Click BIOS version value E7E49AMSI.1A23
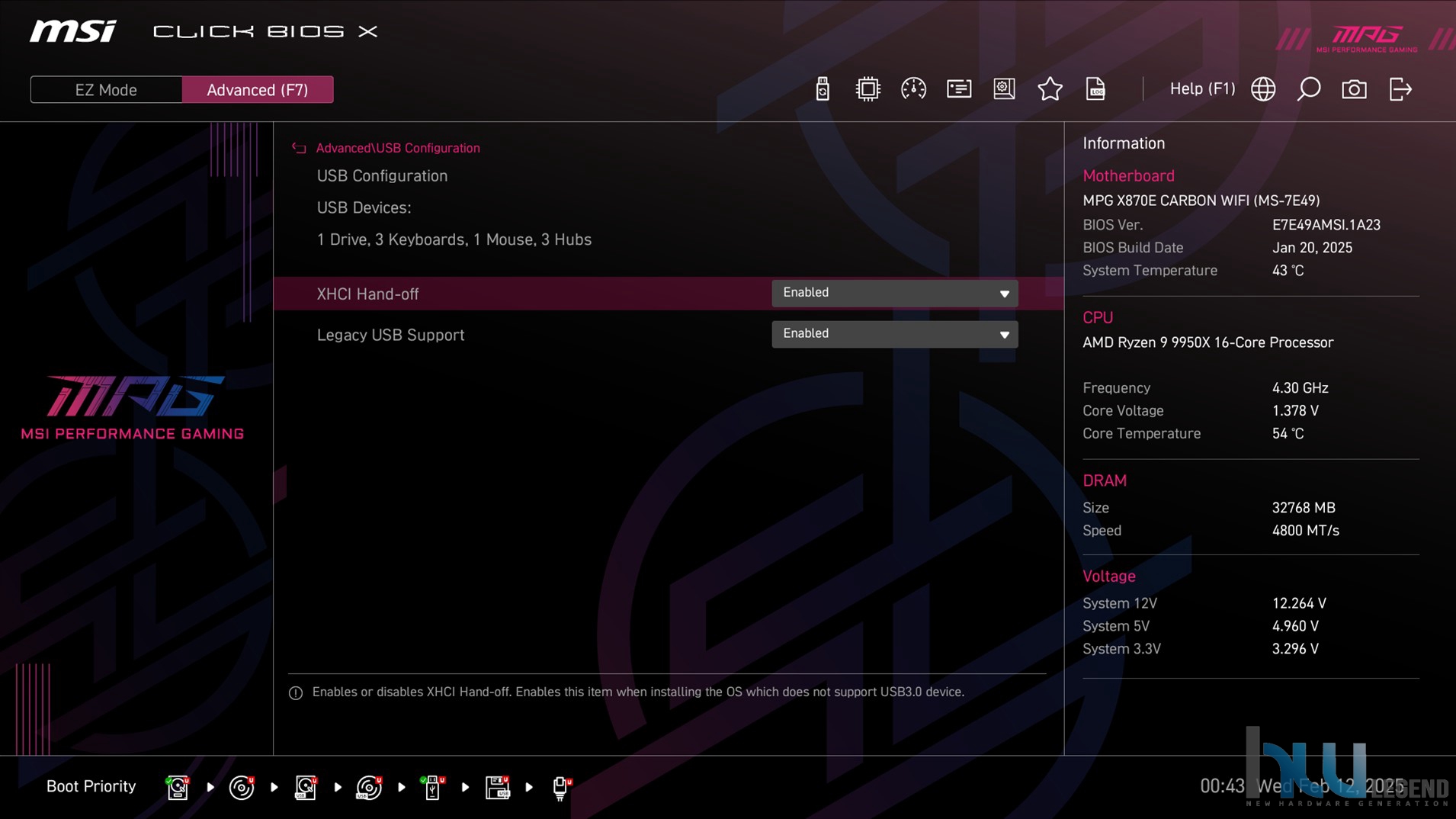The image size is (1456, 819). click(1326, 225)
